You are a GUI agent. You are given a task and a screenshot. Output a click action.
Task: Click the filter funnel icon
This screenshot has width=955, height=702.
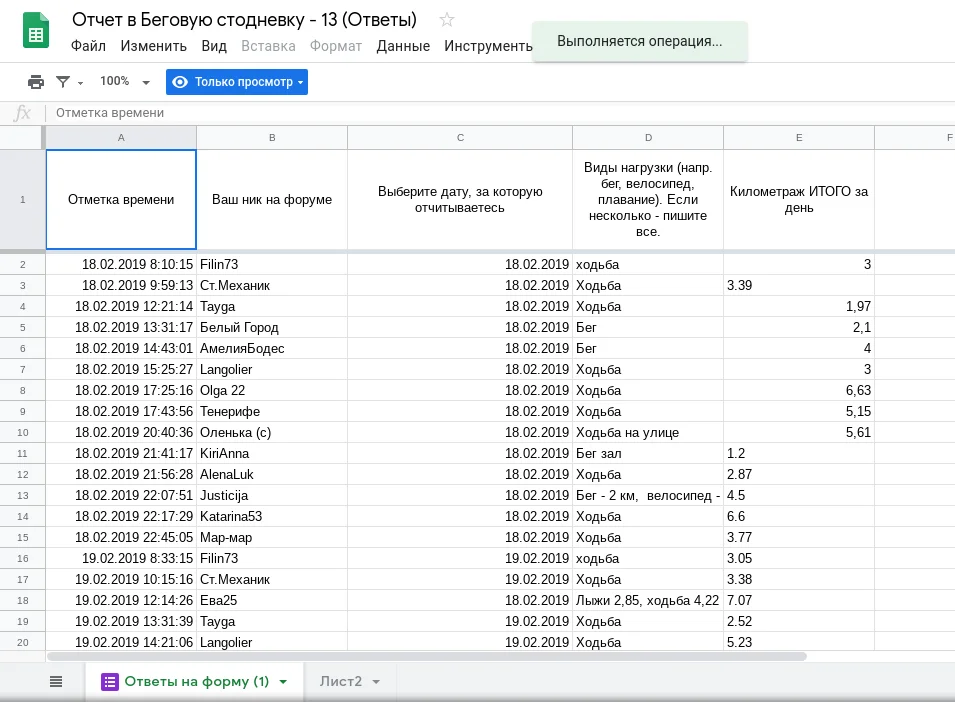pos(64,82)
